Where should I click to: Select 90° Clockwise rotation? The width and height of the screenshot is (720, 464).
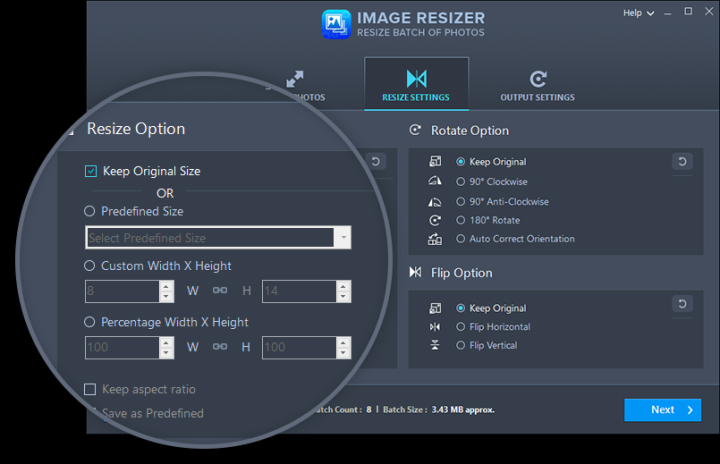pos(461,181)
